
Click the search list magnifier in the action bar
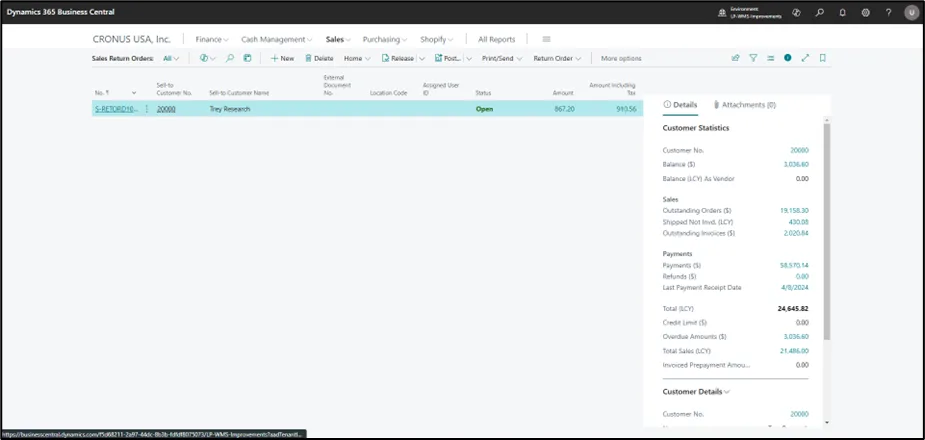(x=229, y=58)
